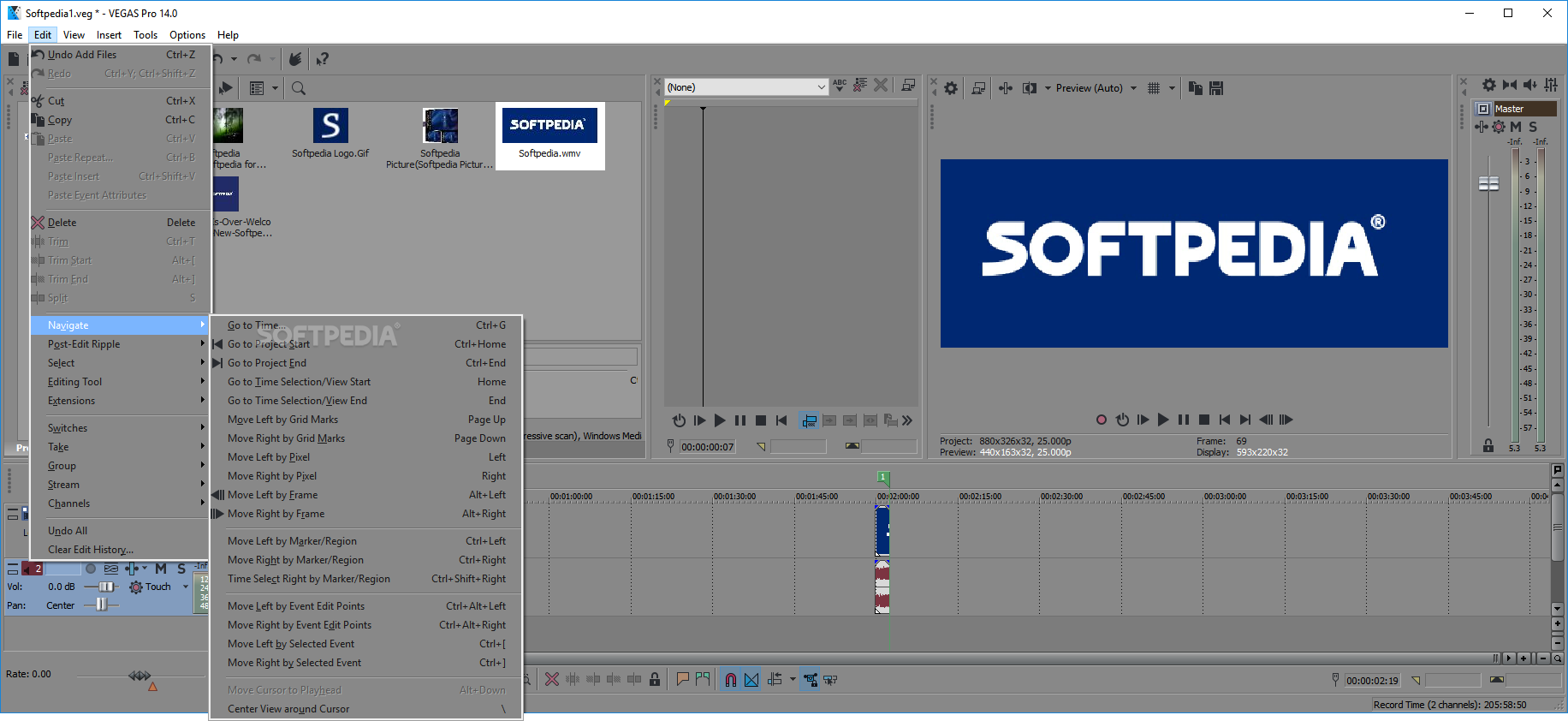Toggle Solo on the Master bus
The height and width of the screenshot is (721, 1568).
pos(1533,127)
